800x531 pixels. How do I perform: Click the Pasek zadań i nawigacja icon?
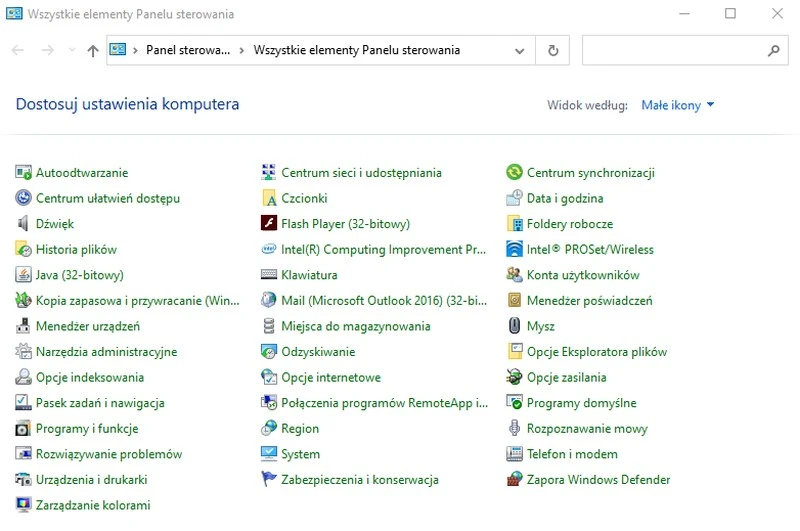(23, 402)
